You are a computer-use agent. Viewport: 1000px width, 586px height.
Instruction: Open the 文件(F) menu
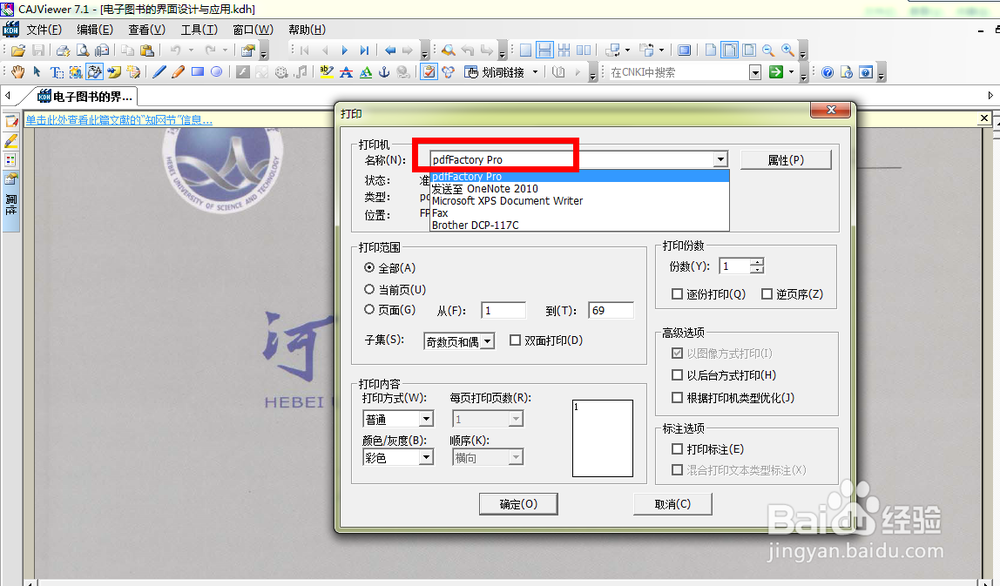pyautogui.click(x=43, y=29)
